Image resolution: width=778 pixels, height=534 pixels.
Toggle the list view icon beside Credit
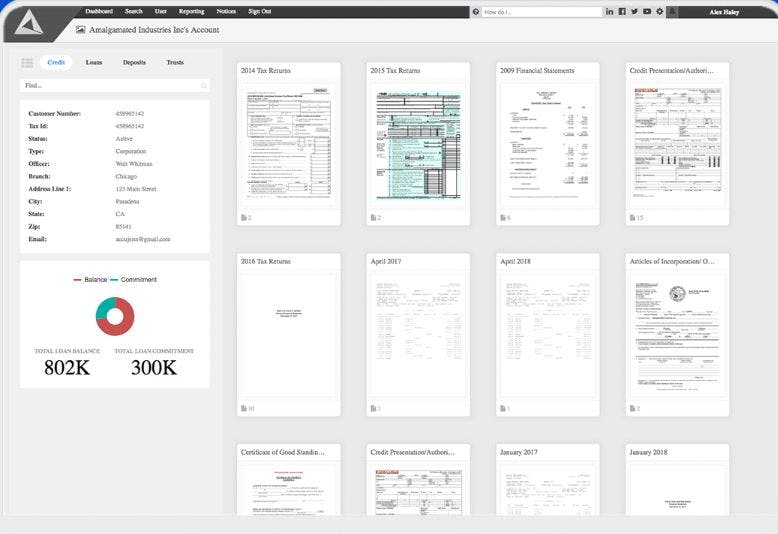coord(27,63)
